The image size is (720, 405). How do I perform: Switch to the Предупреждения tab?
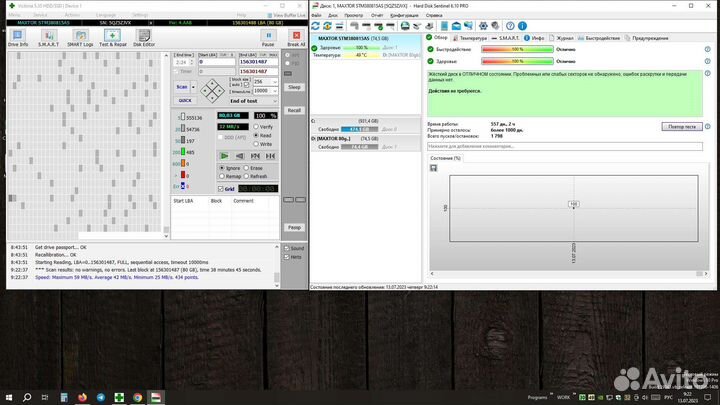[x=646, y=38]
